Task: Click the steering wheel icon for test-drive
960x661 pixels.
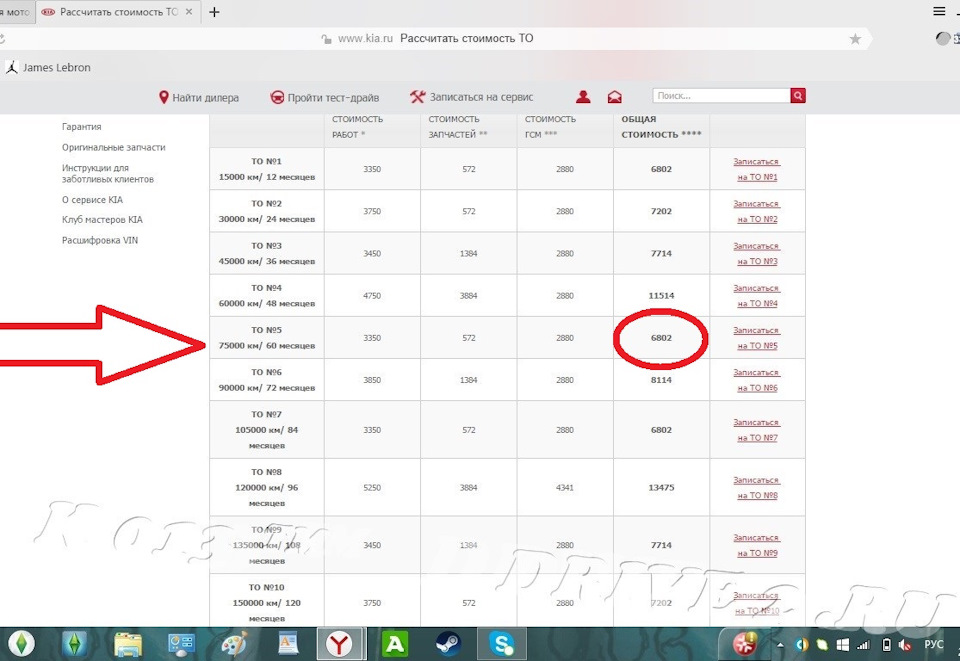Action: [277, 97]
